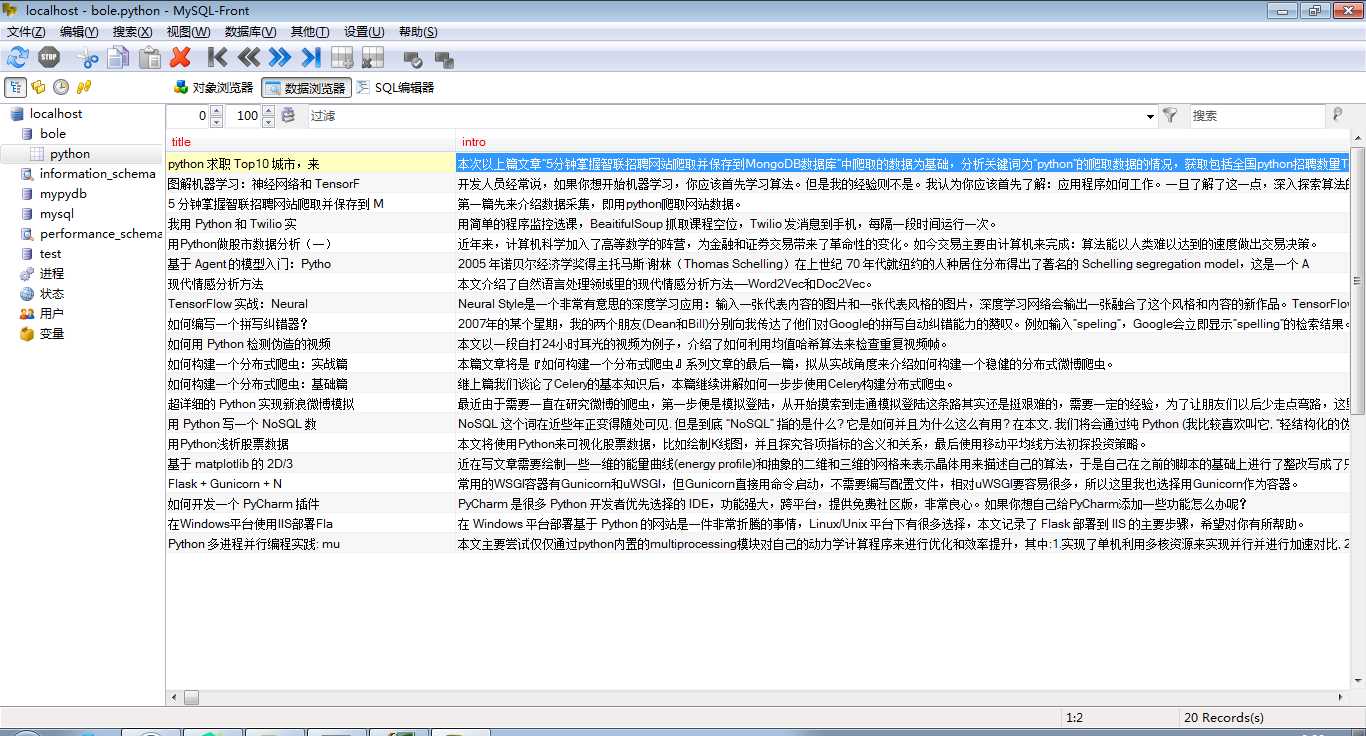Increase the offset value 0 stepper
Screen dimensions: 1366x736
(x=217, y=111)
